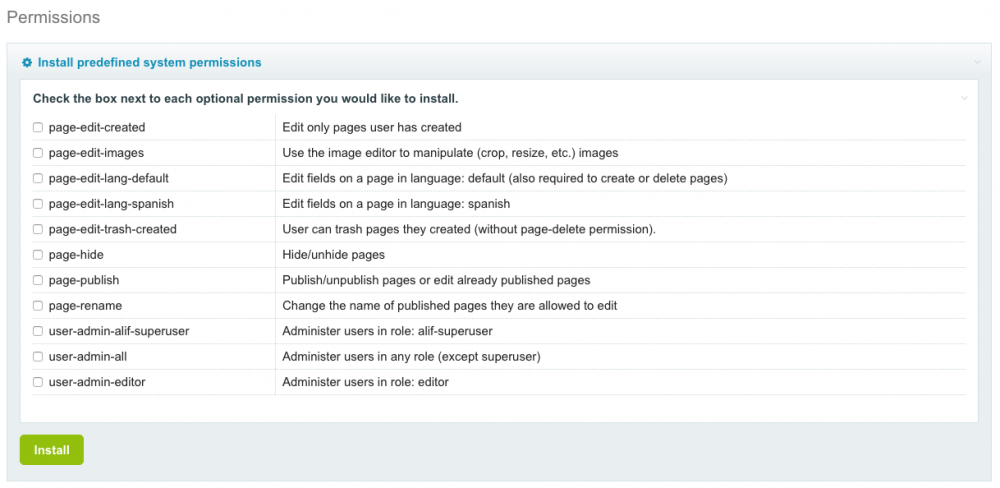
Task: Enable page-edit-lang-default permission checkbox
Action: point(38,179)
